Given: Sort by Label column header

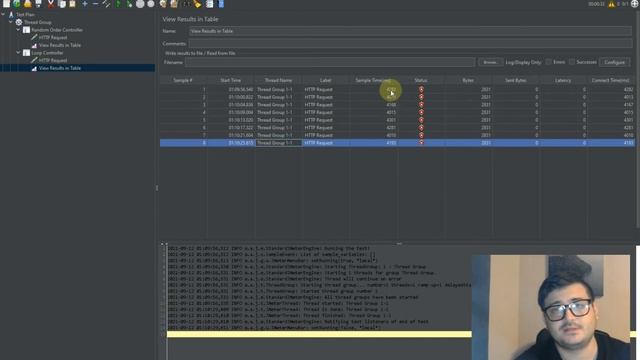Looking at the screenshot, I should coord(325,80).
